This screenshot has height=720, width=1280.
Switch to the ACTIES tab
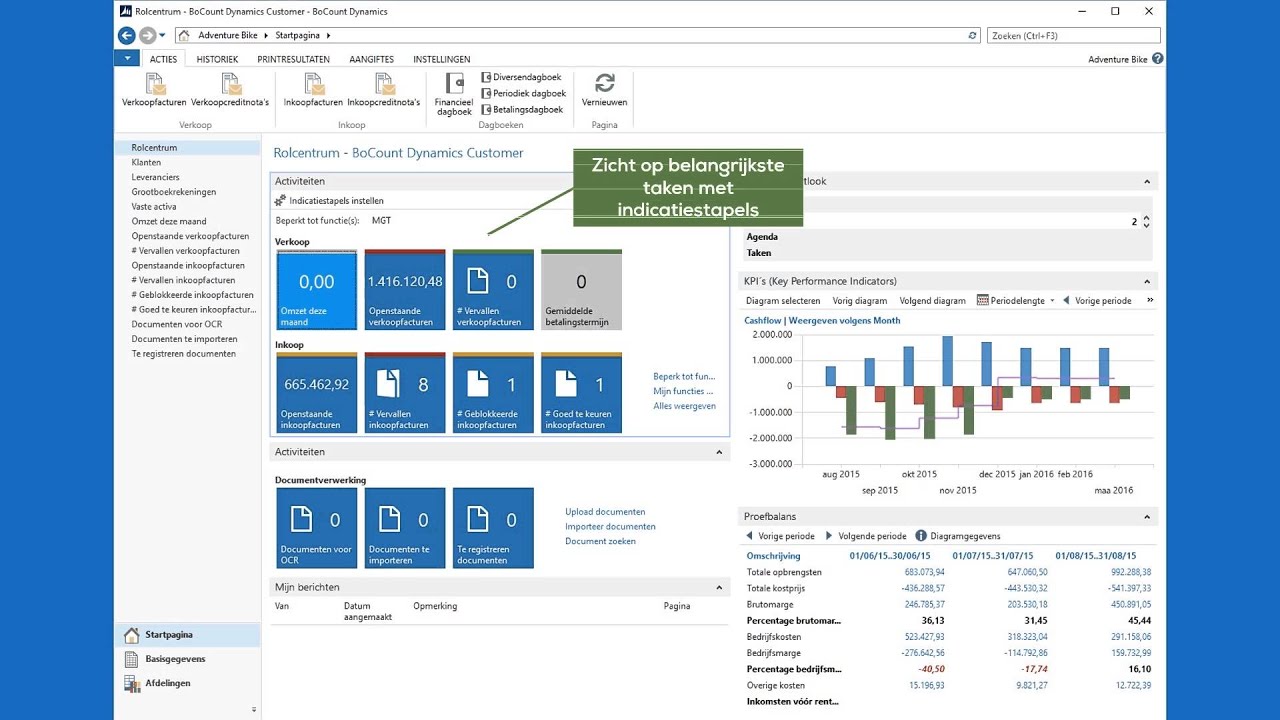click(163, 59)
